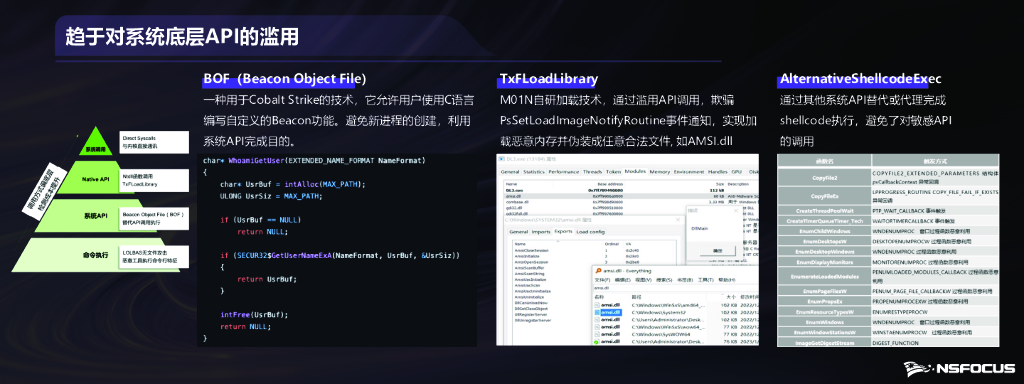Close the DllMain message dialog
1024x384 pixels.
point(736,211)
